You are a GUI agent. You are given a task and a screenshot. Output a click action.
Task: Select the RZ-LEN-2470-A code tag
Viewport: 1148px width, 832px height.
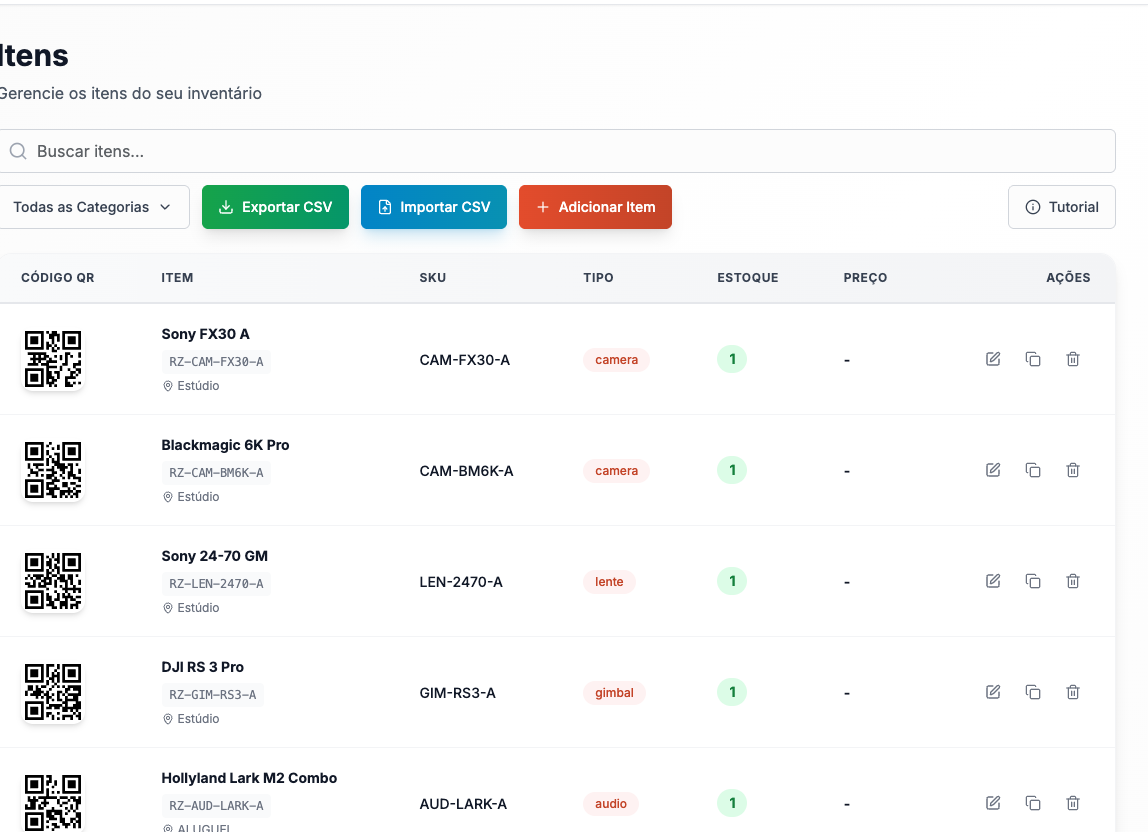[x=216, y=584]
